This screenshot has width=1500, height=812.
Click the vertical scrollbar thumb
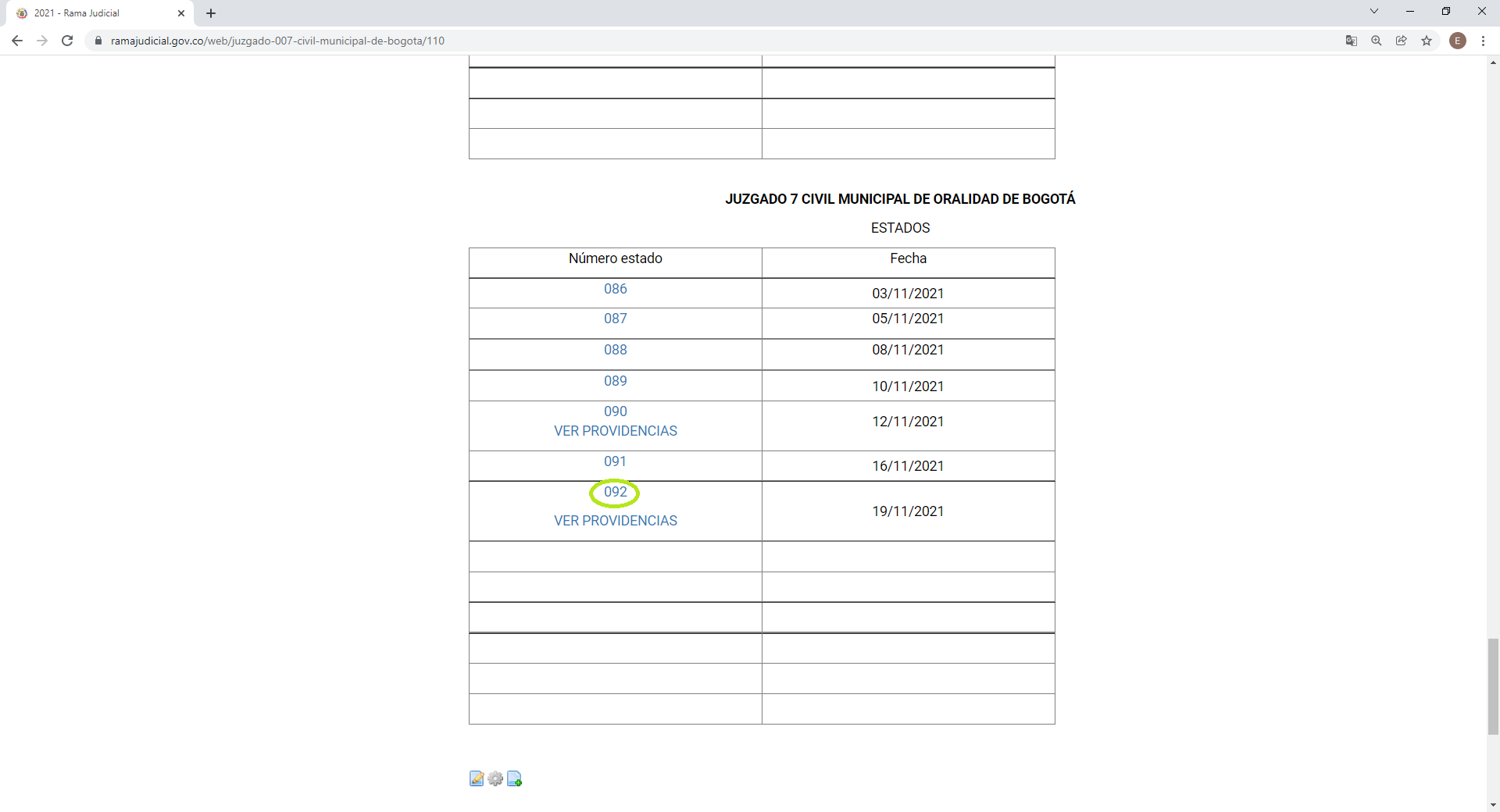click(x=1493, y=686)
